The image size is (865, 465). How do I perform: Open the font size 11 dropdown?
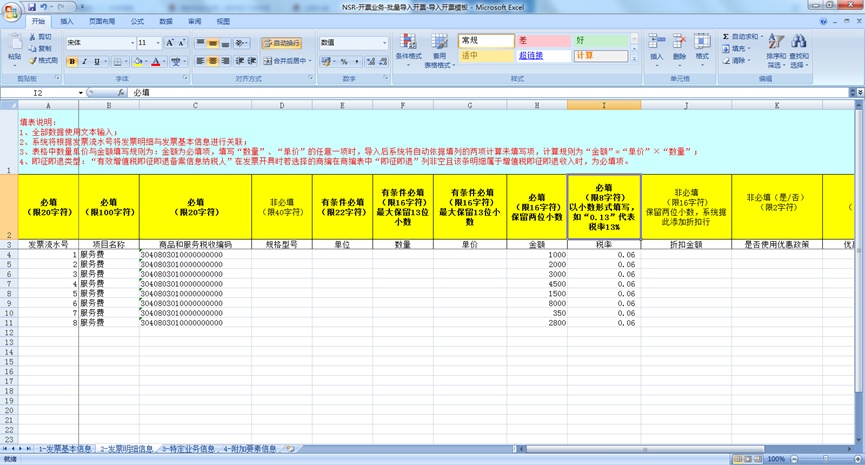point(158,42)
